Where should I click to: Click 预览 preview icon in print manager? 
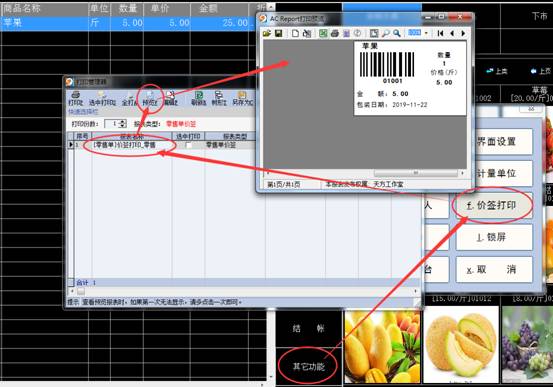(150, 98)
